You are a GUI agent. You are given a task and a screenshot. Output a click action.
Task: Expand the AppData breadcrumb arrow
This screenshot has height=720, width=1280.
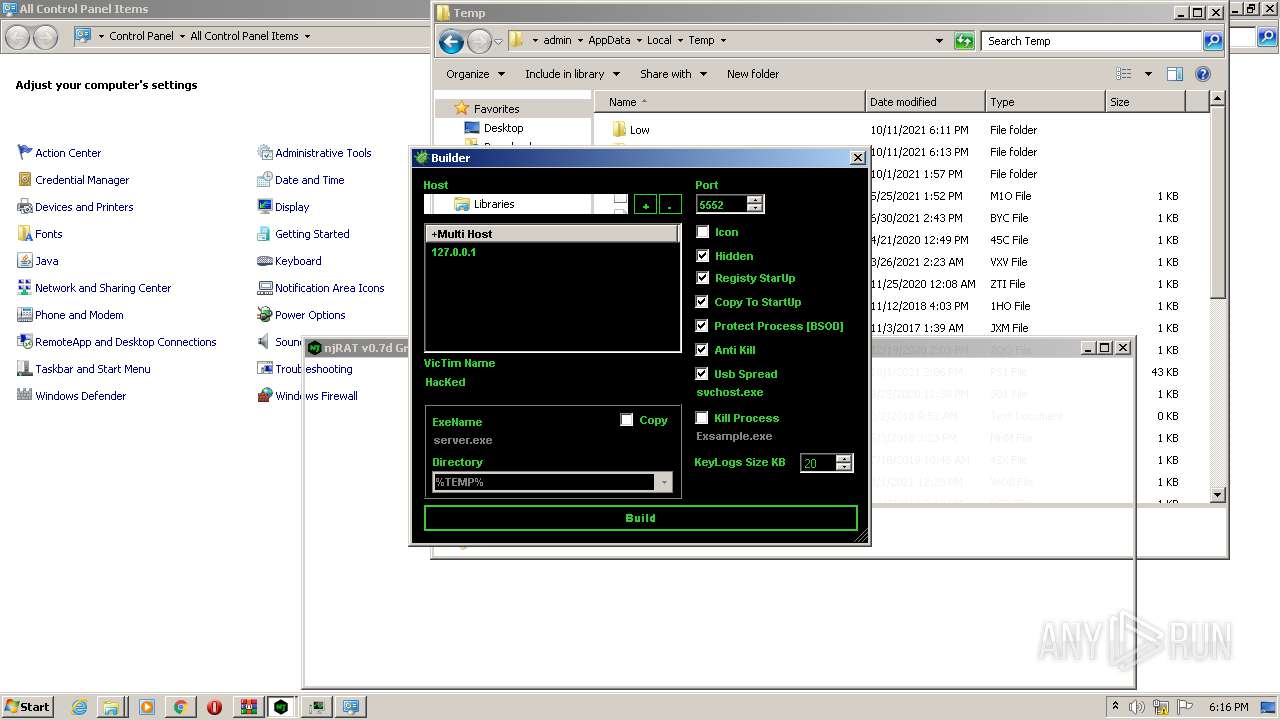click(639, 41)
